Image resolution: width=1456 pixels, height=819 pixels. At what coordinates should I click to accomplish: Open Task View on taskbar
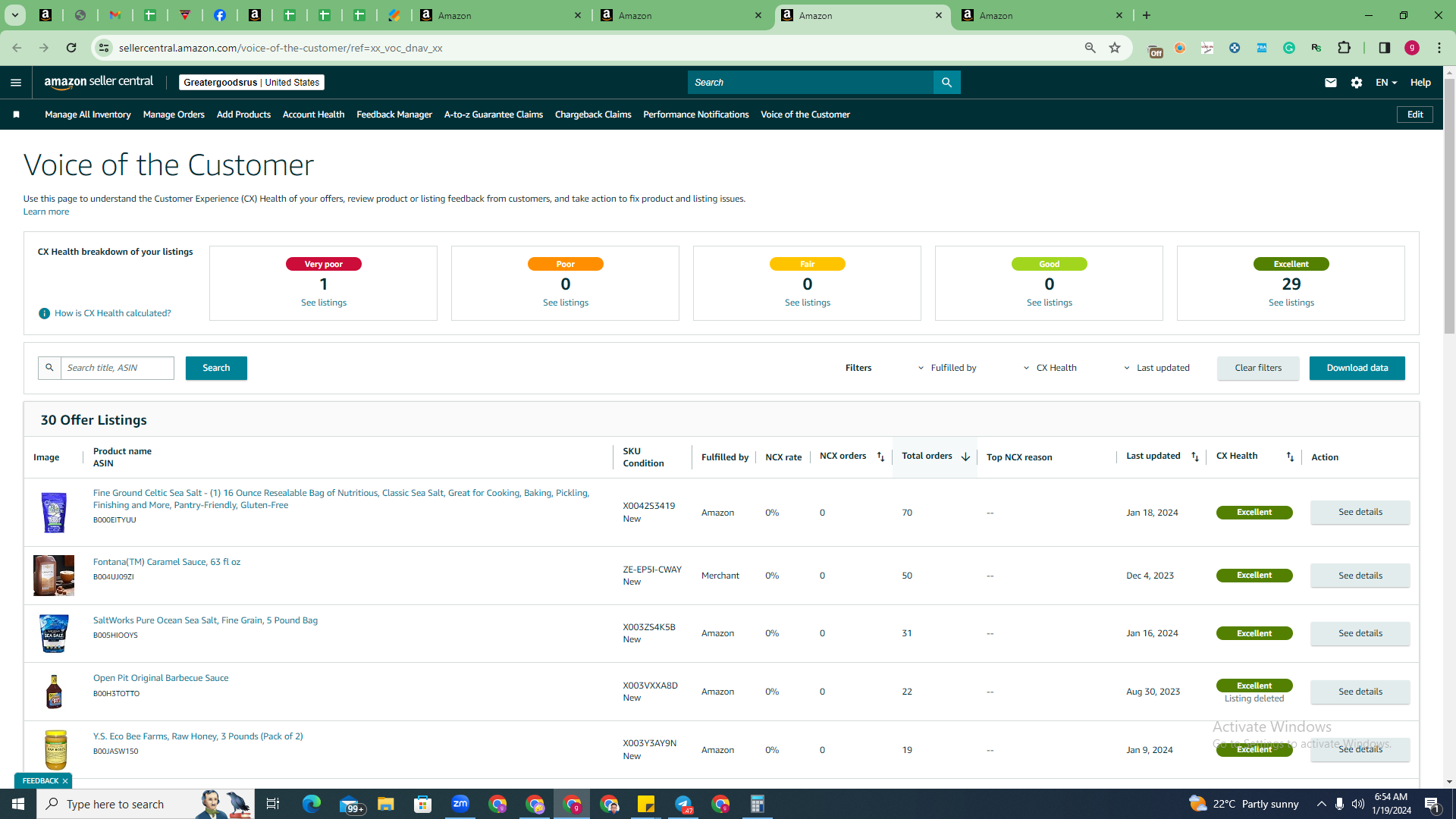[273, 804]
